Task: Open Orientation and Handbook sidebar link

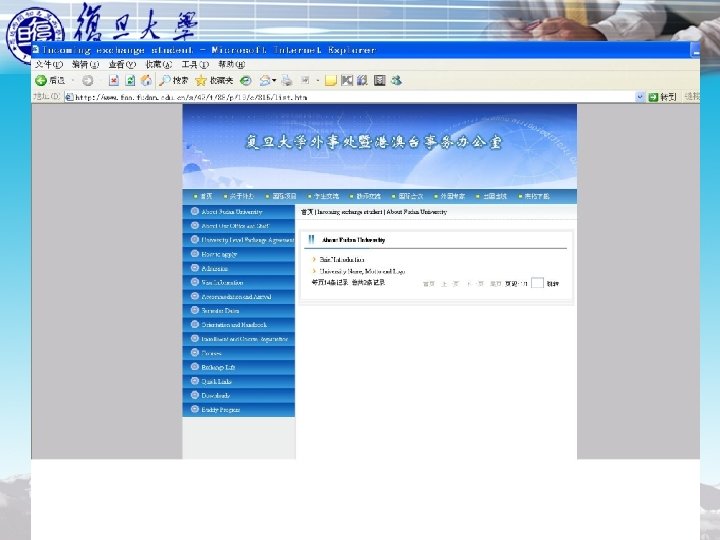Action: click(234, 325)
